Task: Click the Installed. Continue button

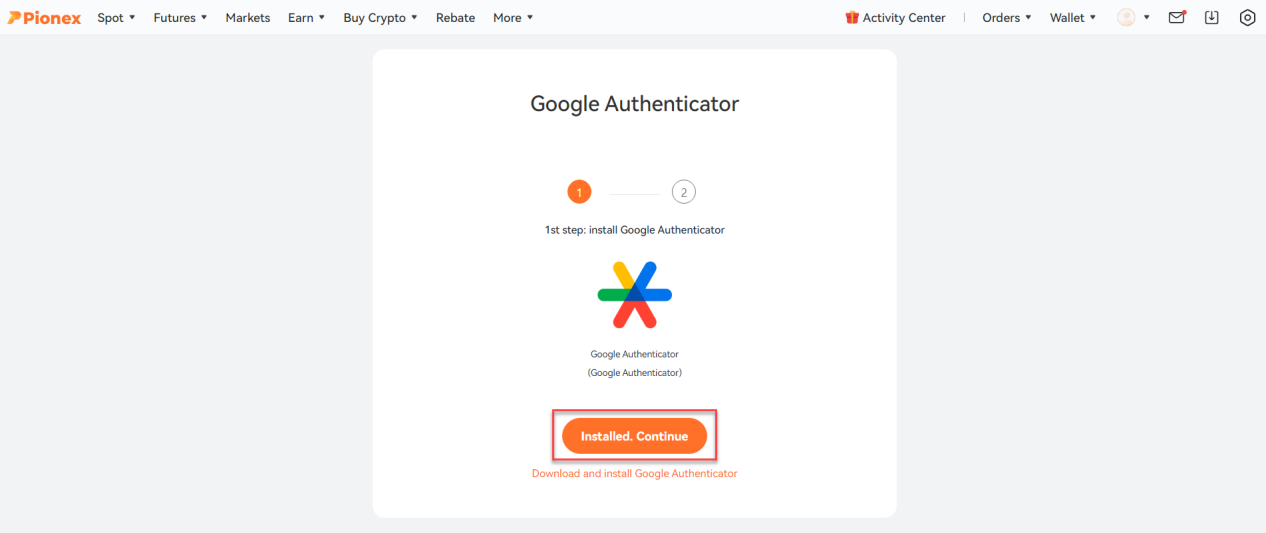Action: click(x=634, y=436)
